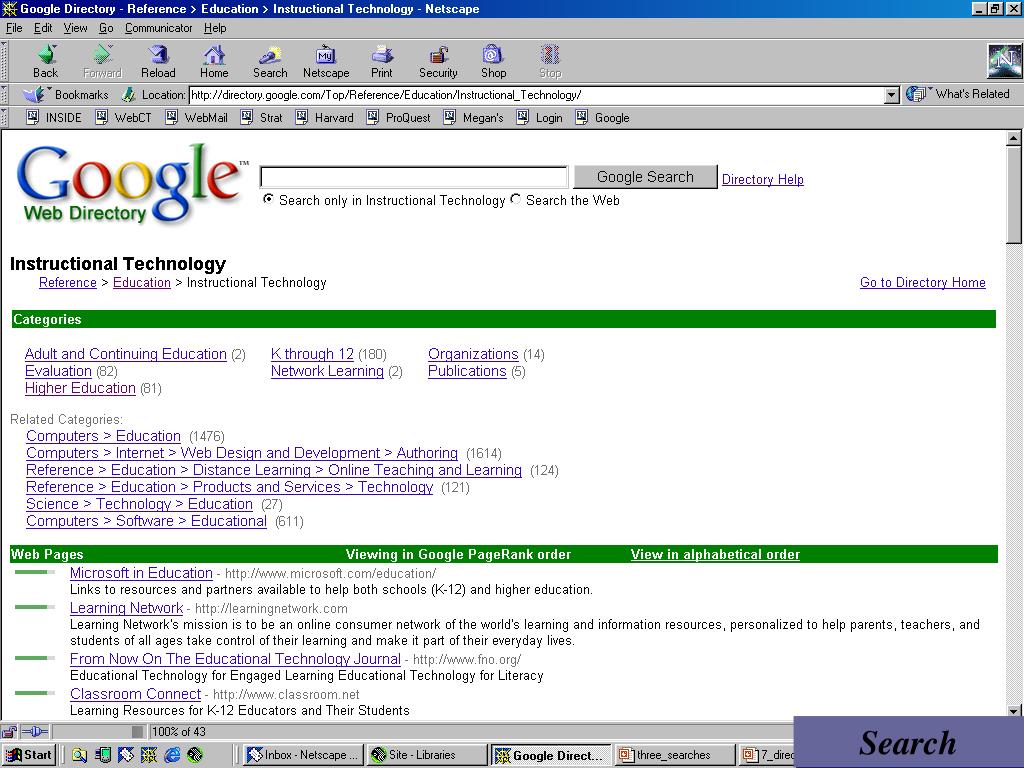The image size is (1024, 768).
Task: Open Computers > Software > Educational link
Action: pos(146,521)
